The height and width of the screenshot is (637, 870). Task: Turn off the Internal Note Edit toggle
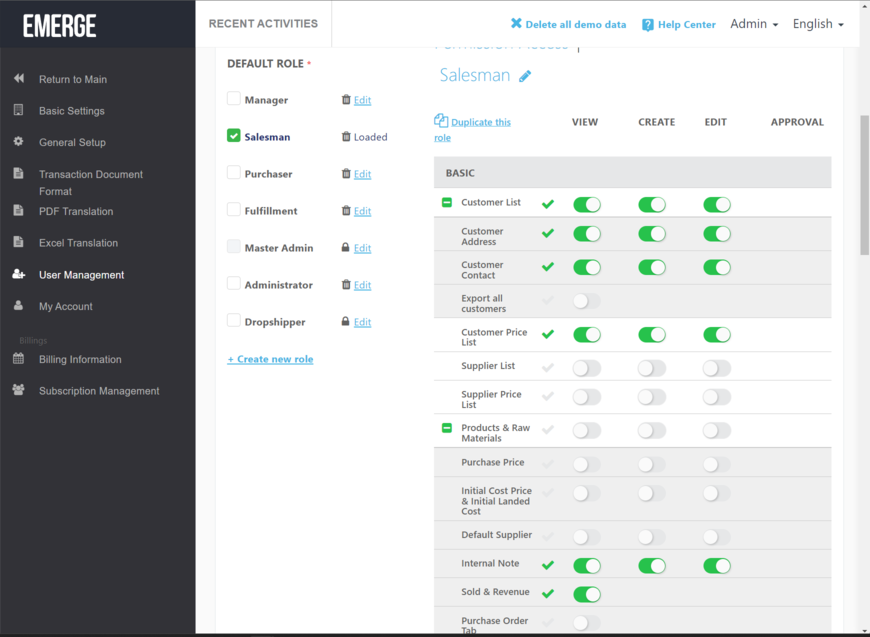tap(717, 566)
